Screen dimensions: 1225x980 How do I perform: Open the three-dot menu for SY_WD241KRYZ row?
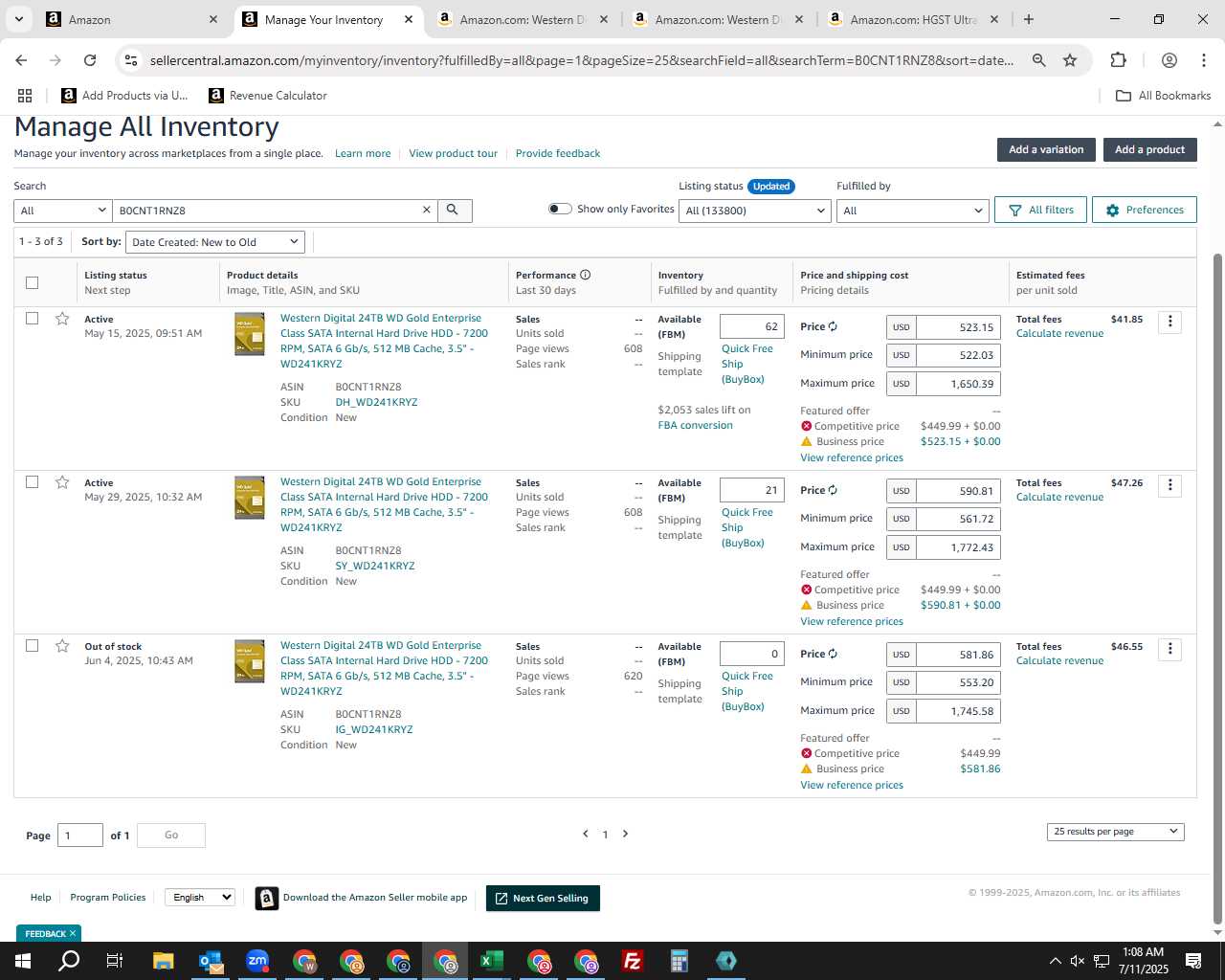pyautogui.click(x=1170, y=486)
